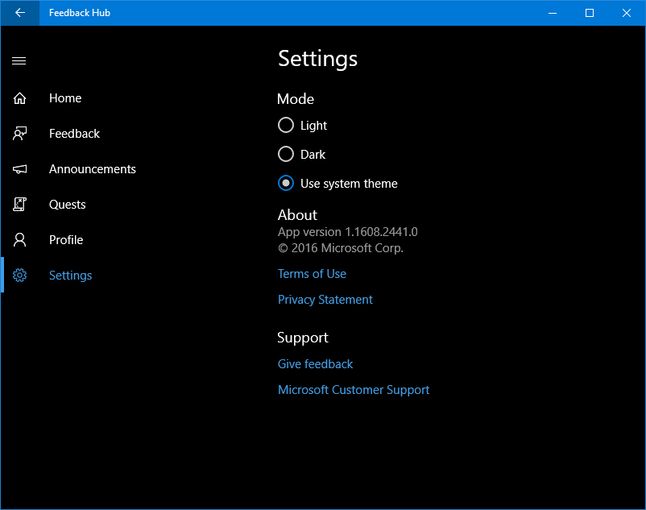Go to the Feedback section
This screenshot has height=510, width=646.
(74, 133)
